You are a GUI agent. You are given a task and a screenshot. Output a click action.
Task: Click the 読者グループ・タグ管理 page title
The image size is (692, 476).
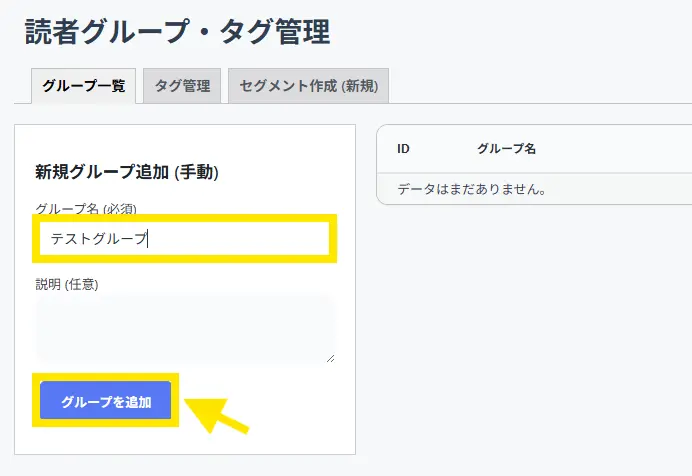(177, 32)
